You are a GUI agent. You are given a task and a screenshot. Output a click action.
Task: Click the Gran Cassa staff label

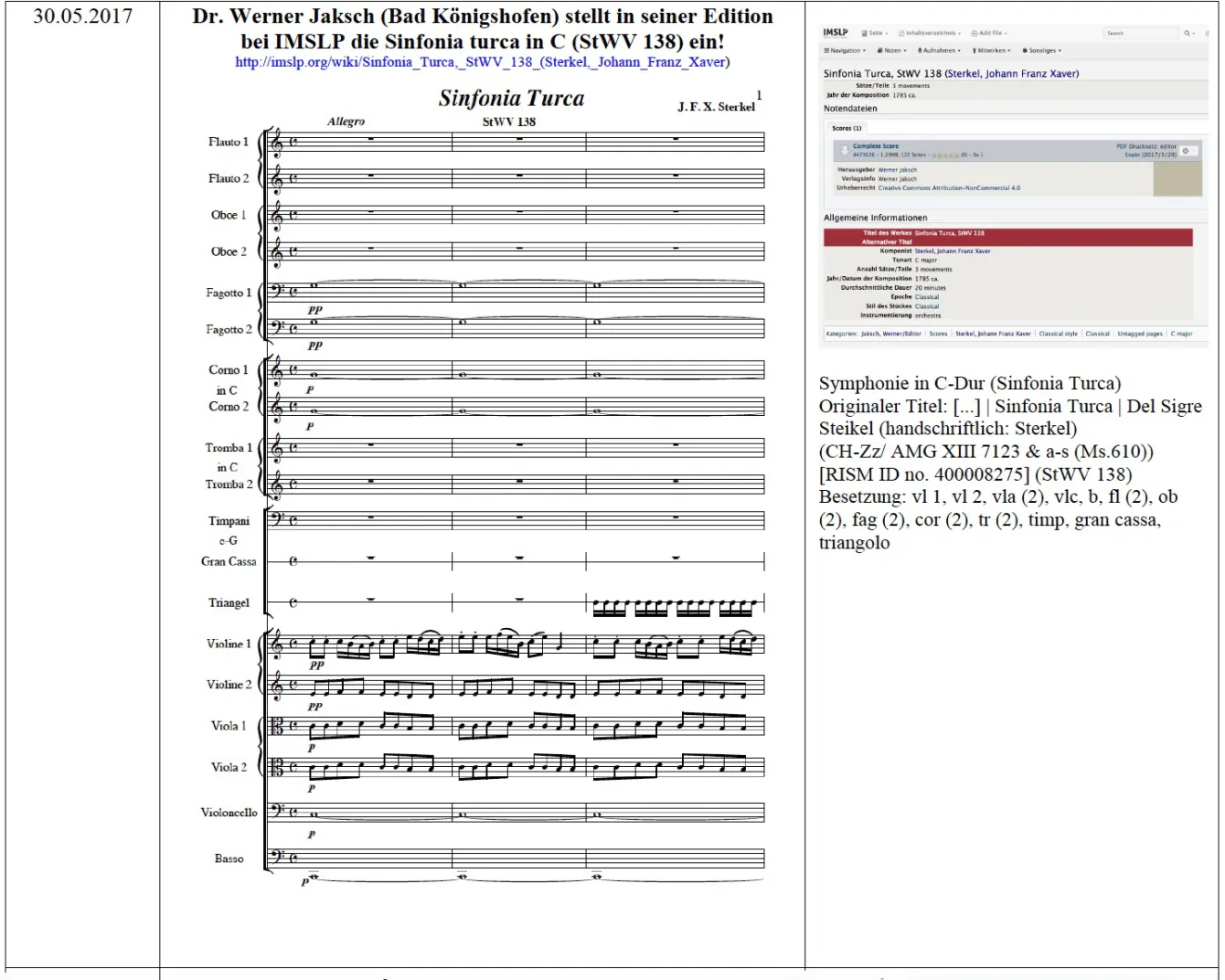pyautogui.click(x=229, y=561)
